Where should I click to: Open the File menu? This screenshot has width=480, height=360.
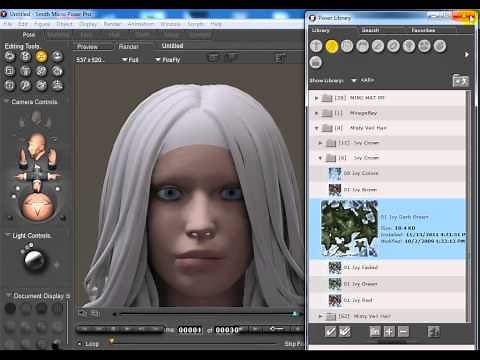click(x=8, y=24)
